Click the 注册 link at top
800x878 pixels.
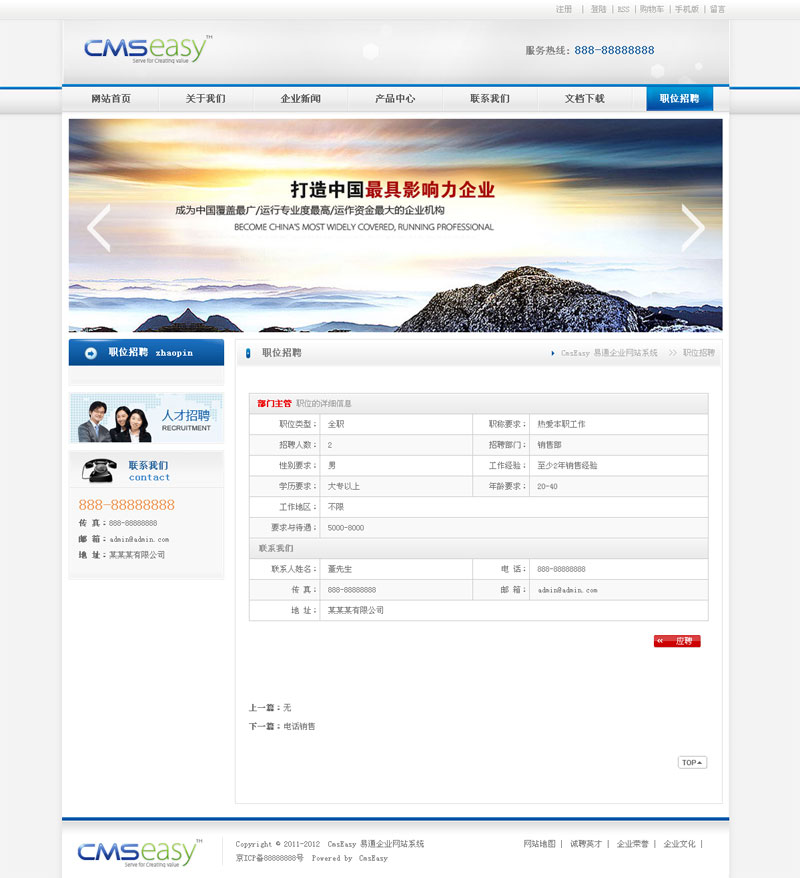[564, 9]
